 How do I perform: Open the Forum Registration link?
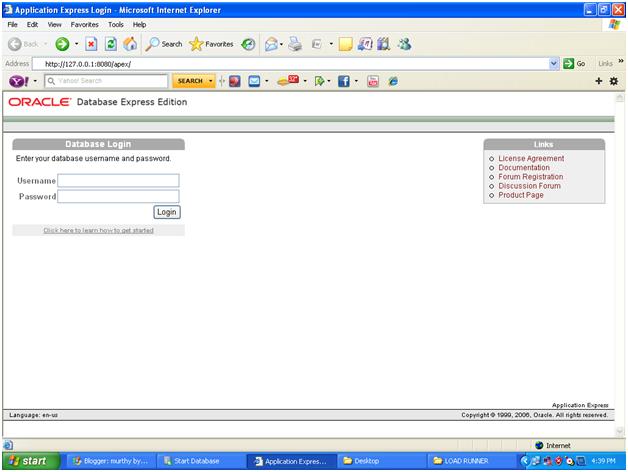pyautogui.click(x=531, y=177)
